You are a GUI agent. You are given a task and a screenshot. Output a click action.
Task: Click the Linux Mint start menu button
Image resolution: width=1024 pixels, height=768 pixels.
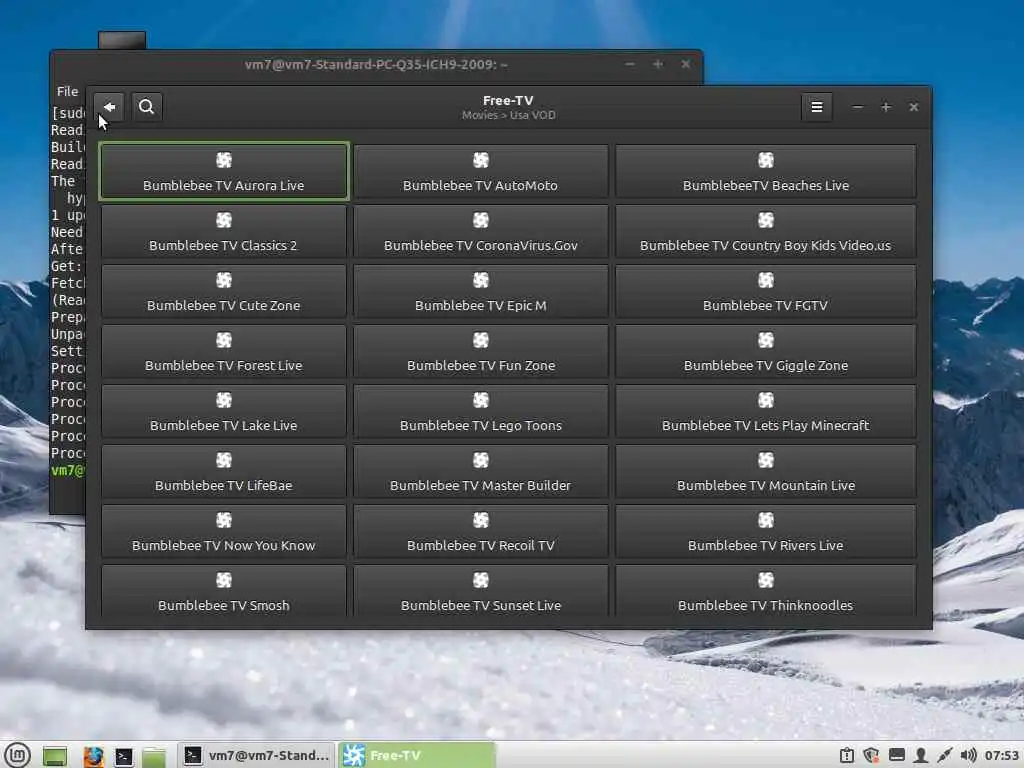coord(18,756)
